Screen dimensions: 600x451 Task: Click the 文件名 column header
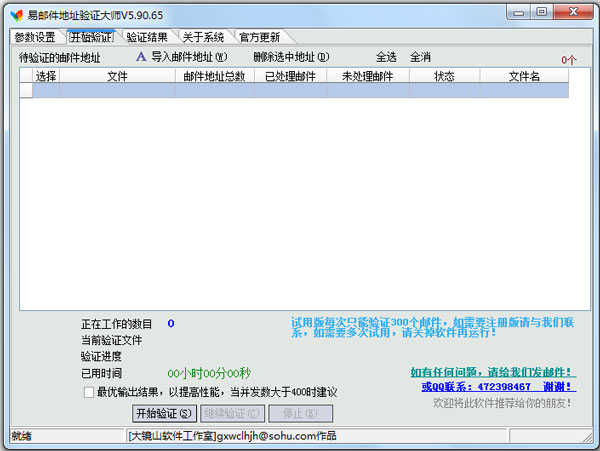point(524,76)
